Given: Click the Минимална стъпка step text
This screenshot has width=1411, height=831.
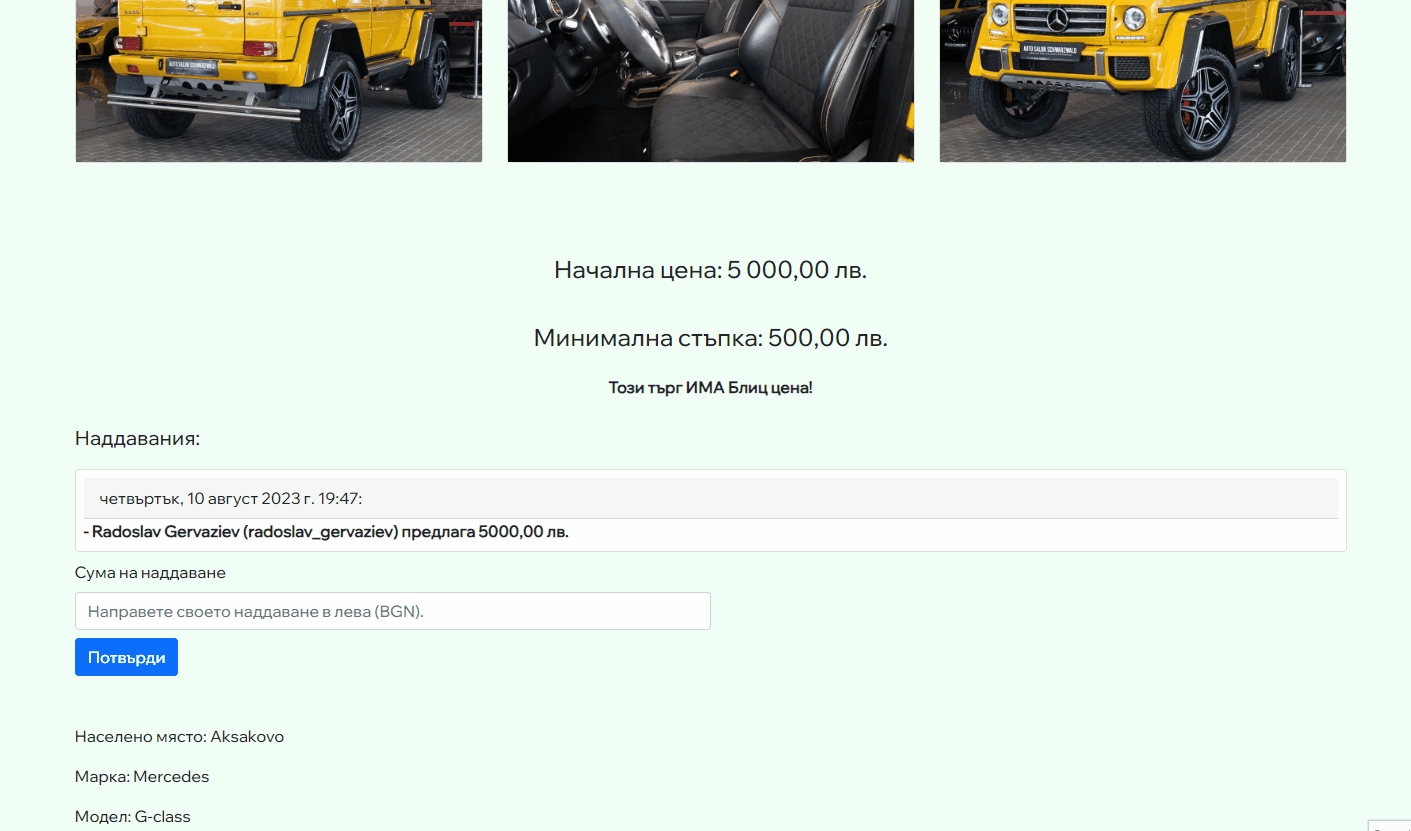Looking at the screenshot, I should (x=710, y=337).
